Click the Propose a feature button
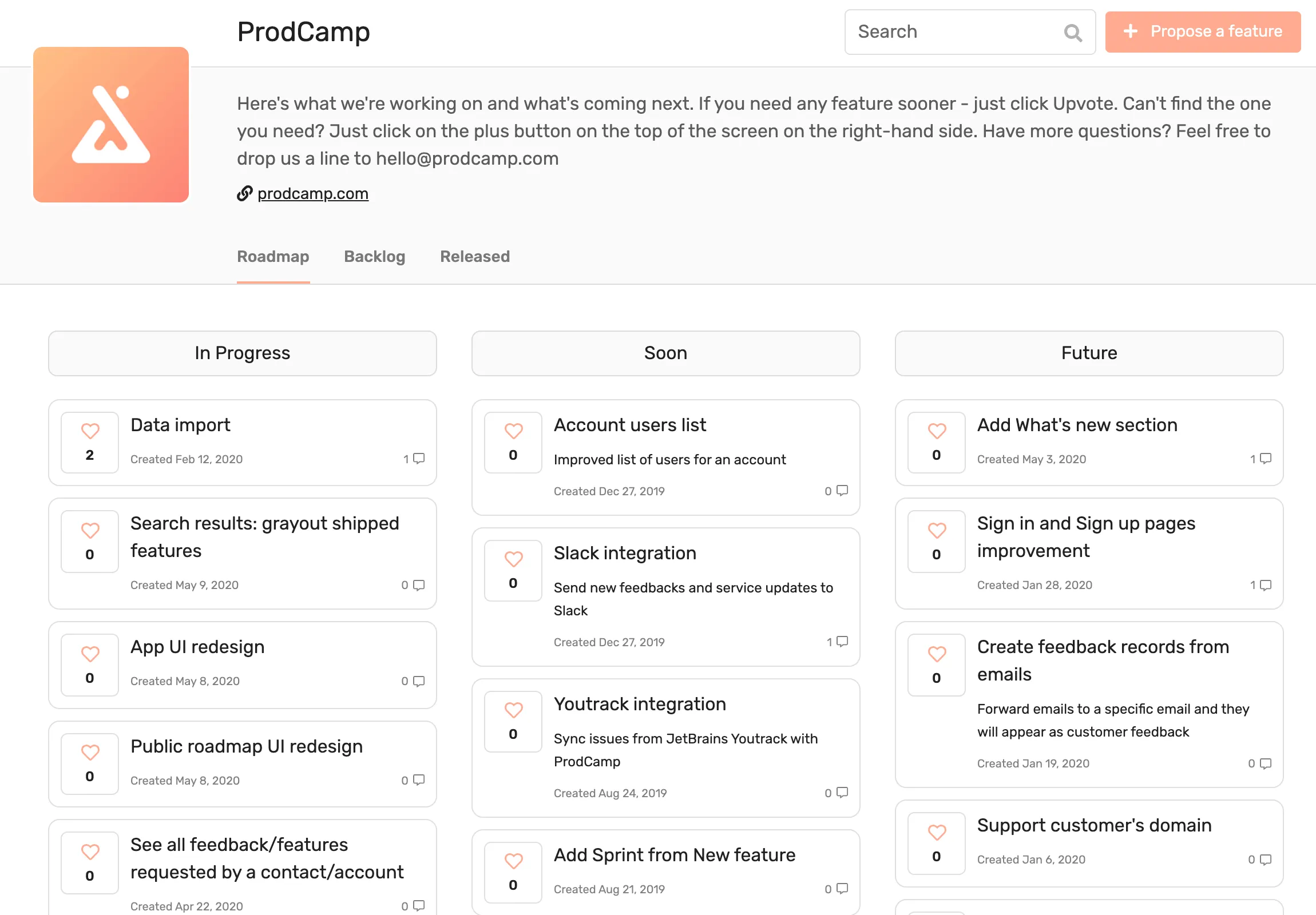This screenshot has height=915, width=1316. pyautogui.click(x=1202, y=31)
